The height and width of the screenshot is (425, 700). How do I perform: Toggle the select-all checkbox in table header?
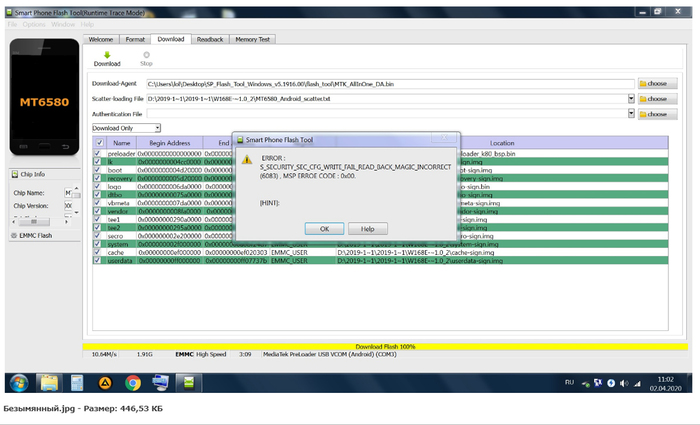tap(100, 143)
